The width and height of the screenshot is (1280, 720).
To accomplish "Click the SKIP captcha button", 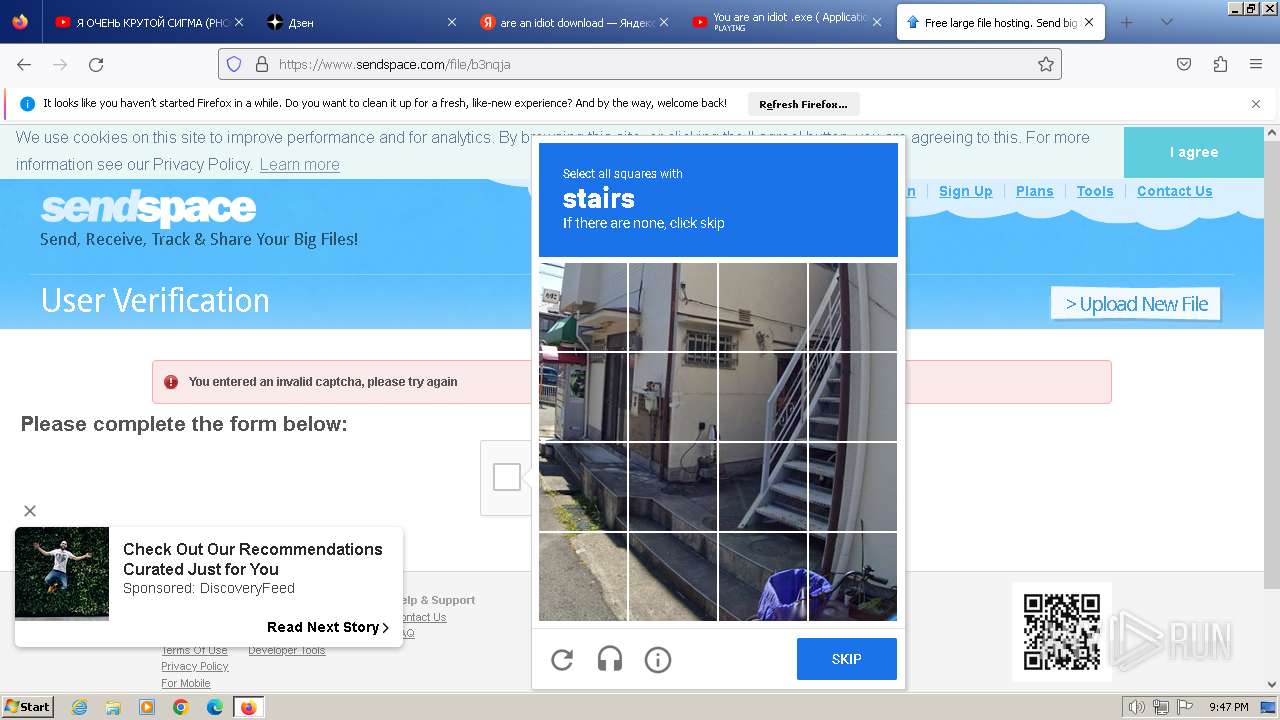I will [847, 659].
